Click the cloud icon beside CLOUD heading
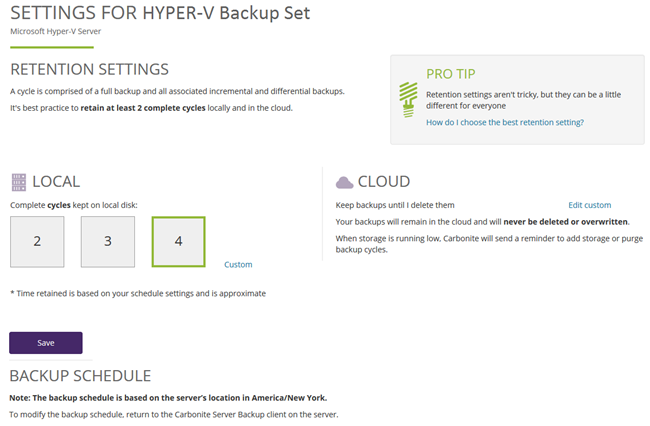Image resolution: width=650 pixels, height=426 pixels. pyautogui.click(x=344, y=182)
